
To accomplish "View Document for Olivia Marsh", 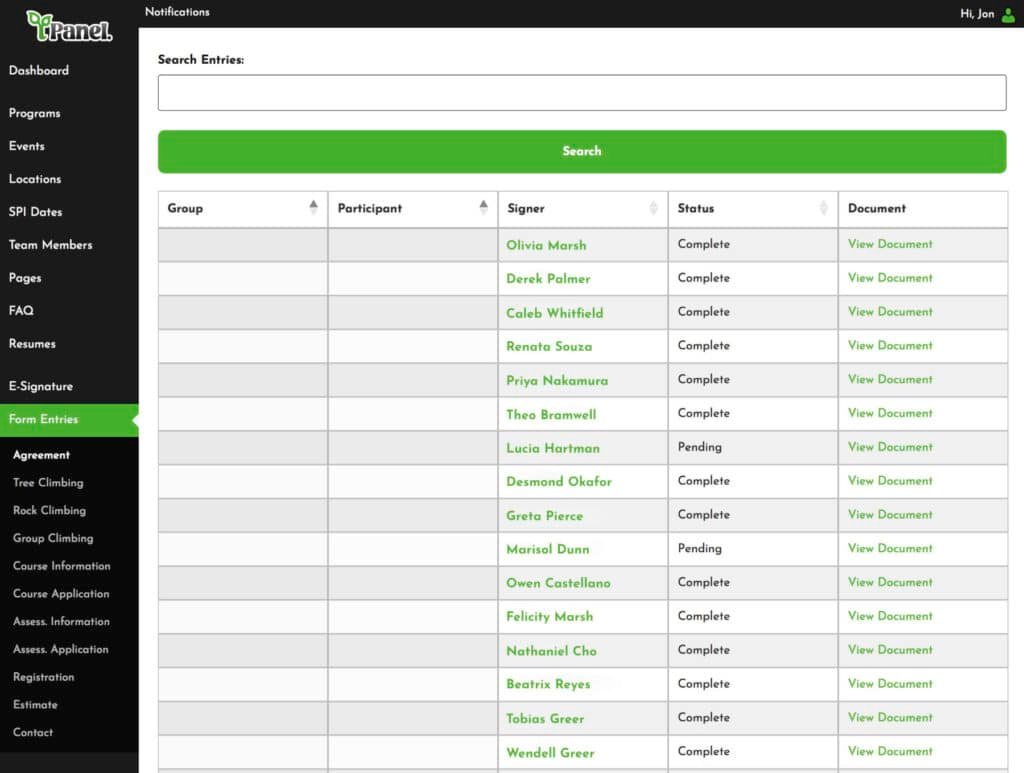I will pos(890,244).
